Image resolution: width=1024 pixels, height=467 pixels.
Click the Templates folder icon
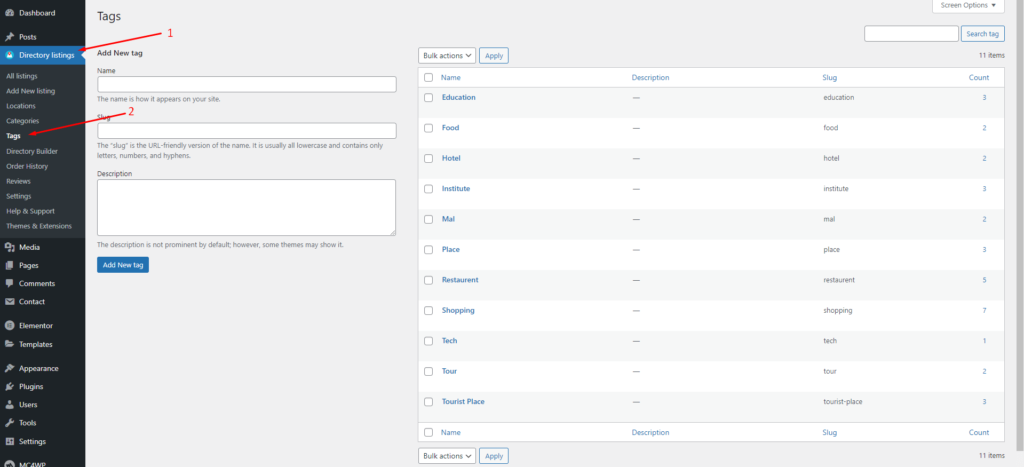[x=10, y=344]
